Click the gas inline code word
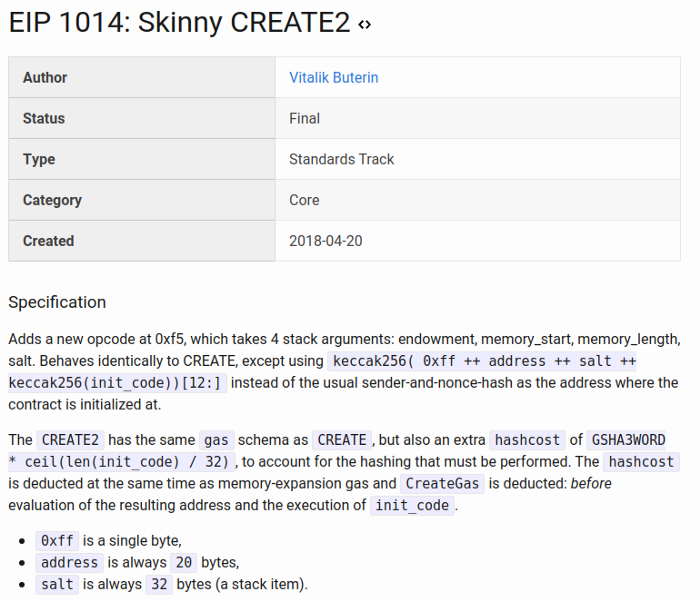 pyautogui.click(x=216, y=440)
